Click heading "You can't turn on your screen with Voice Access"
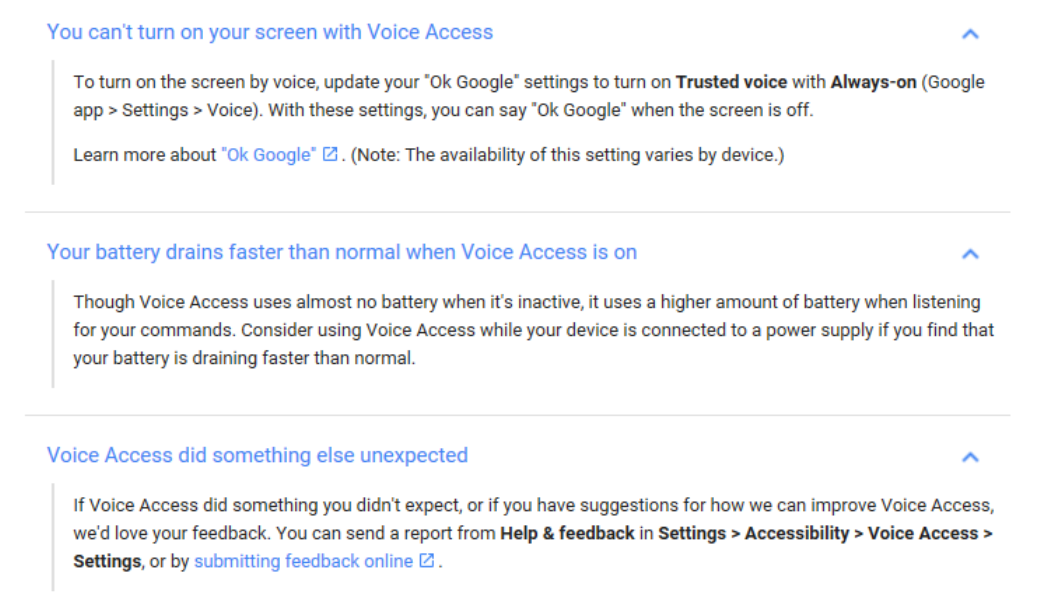 [x=270, y=32]
